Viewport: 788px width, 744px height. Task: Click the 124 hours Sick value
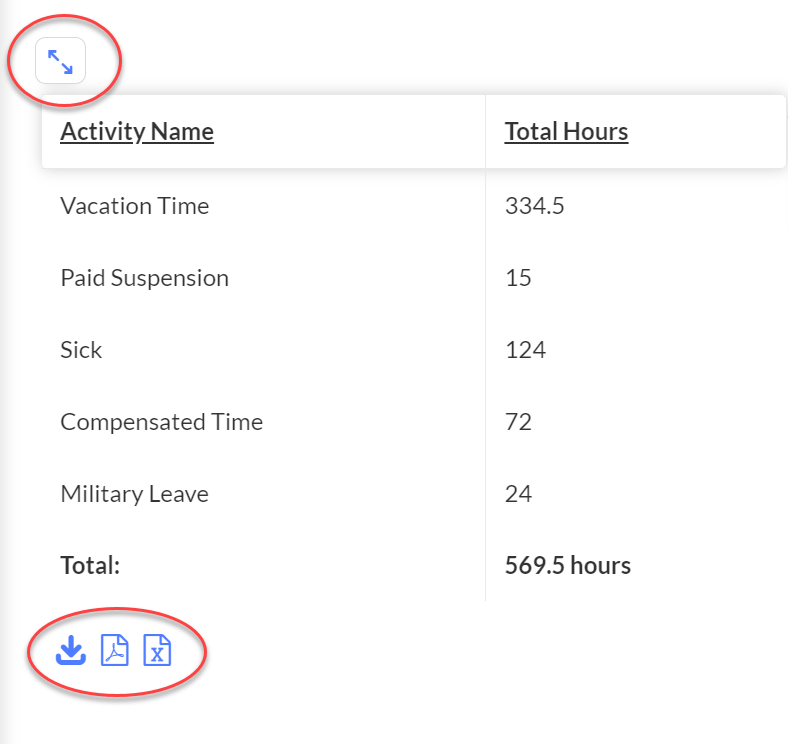(526, 350)
